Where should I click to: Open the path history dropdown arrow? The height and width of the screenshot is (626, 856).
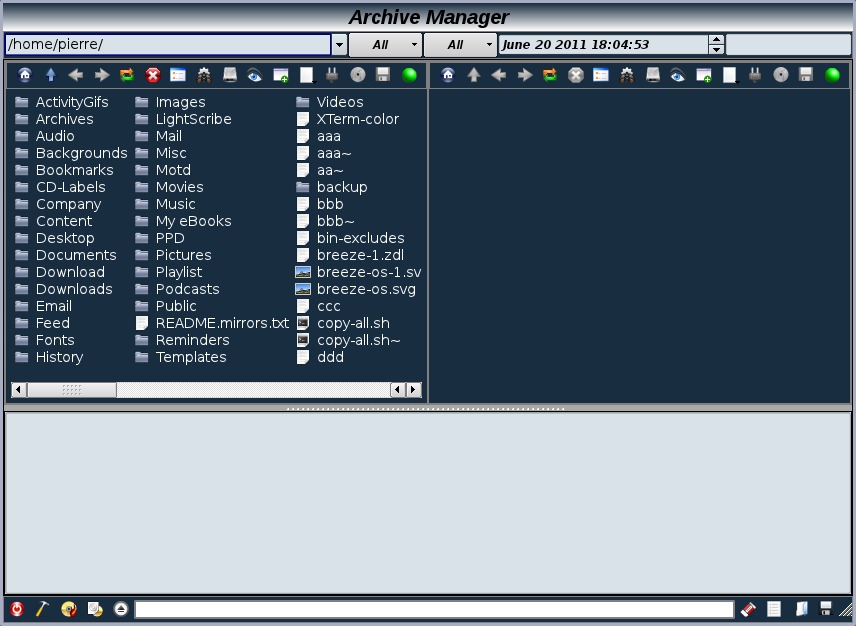tap(340, 45)
